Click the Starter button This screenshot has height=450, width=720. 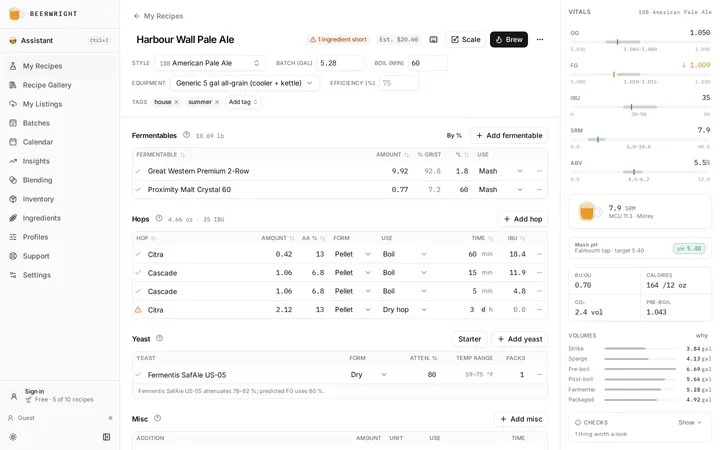[x=469, y=339]
